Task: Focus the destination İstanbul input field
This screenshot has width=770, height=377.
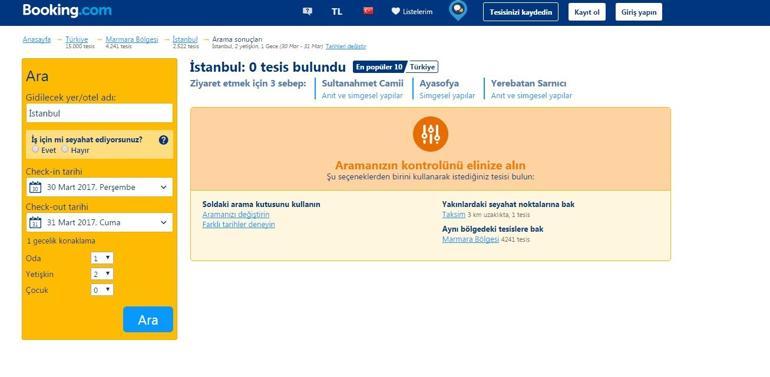Action: [x=99, y=113]
